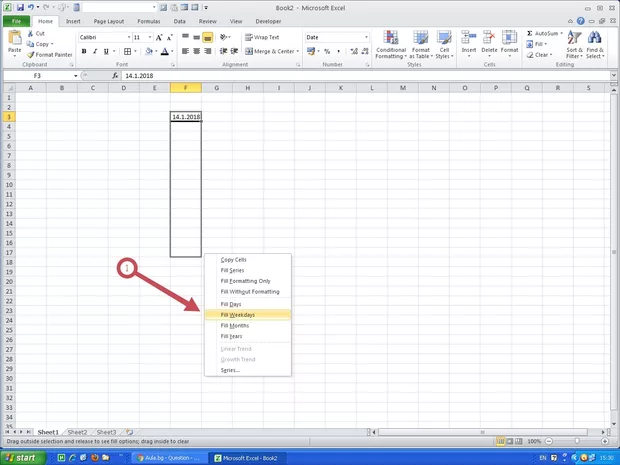Screen dimensions: 620x465
Task: Select Fill Months in the context menu
Action: click(235, 326)
